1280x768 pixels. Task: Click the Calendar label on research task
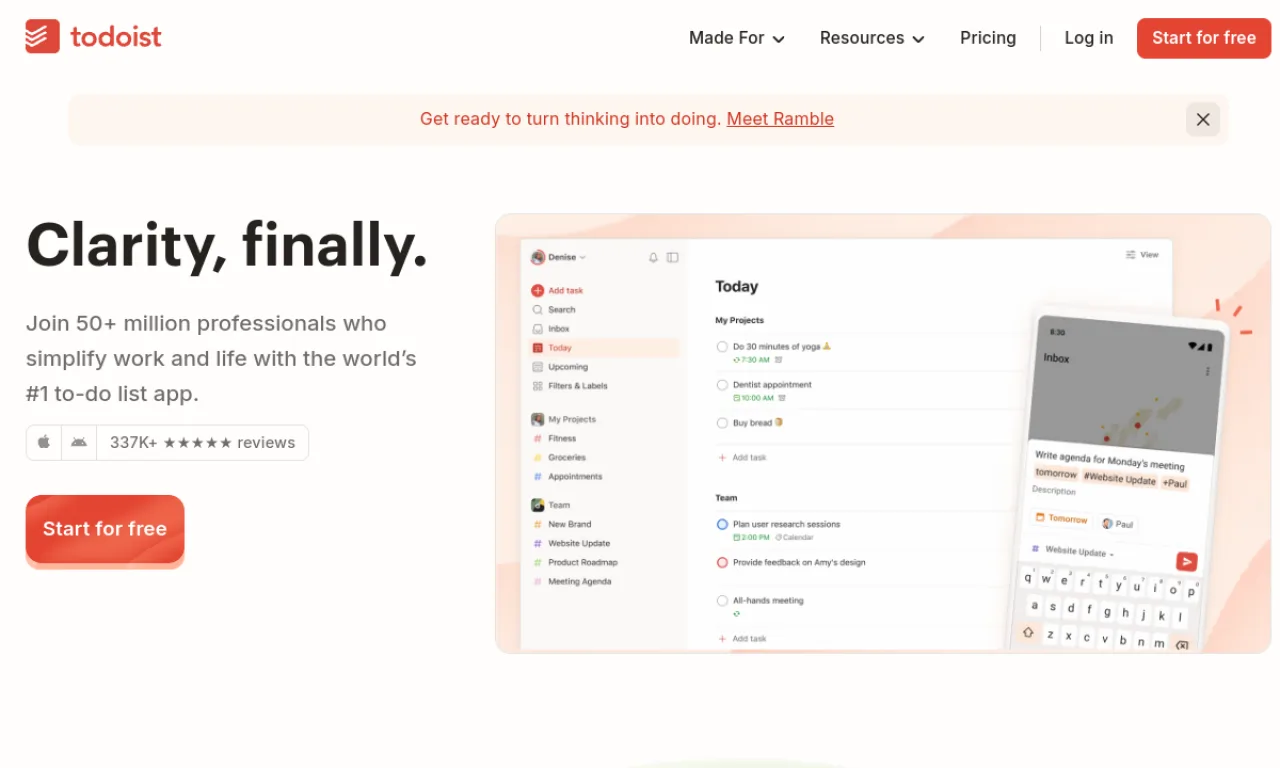pyautogui.click(x=797, y=537)
